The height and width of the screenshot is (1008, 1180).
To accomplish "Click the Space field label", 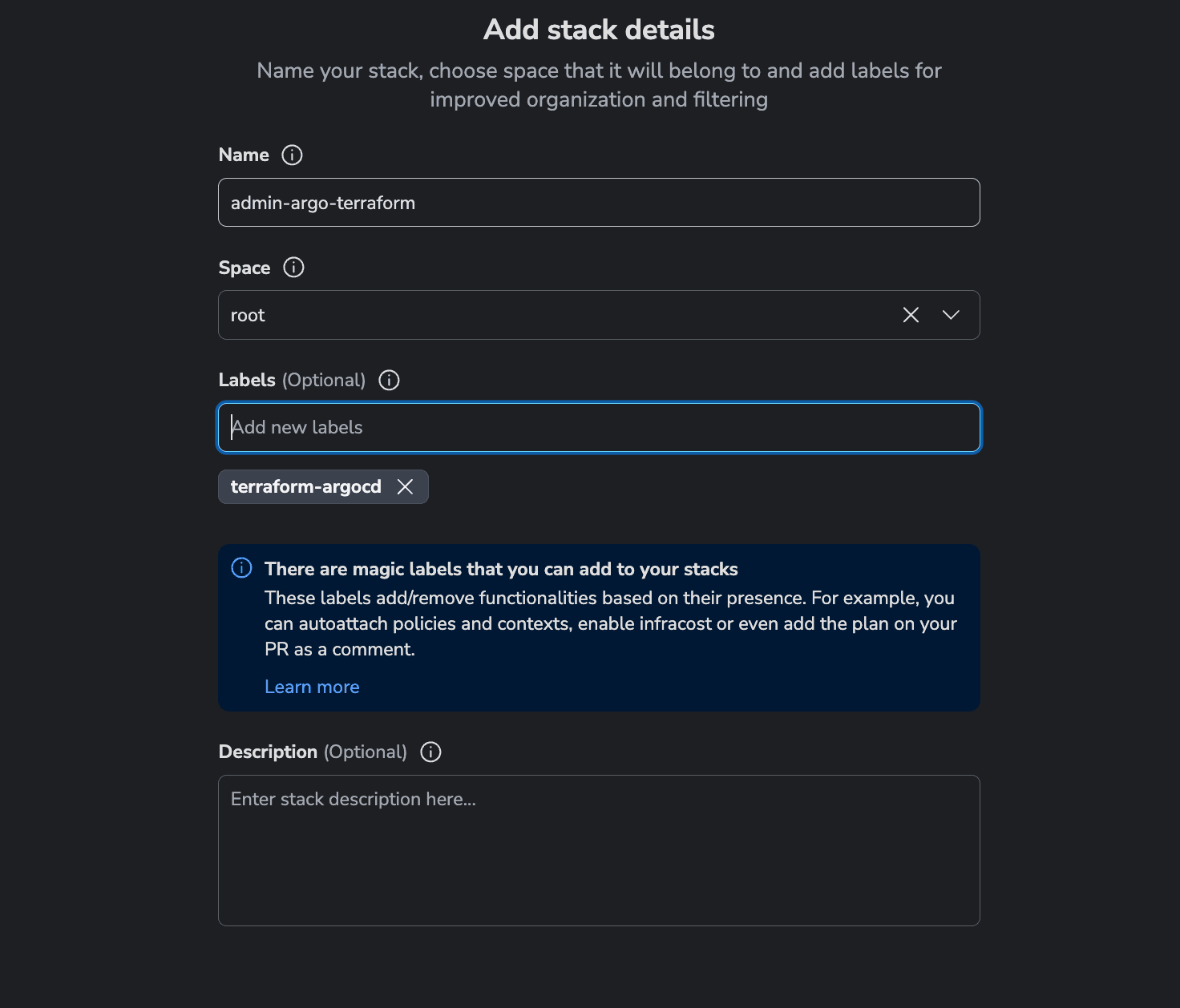I will point(244,268).
